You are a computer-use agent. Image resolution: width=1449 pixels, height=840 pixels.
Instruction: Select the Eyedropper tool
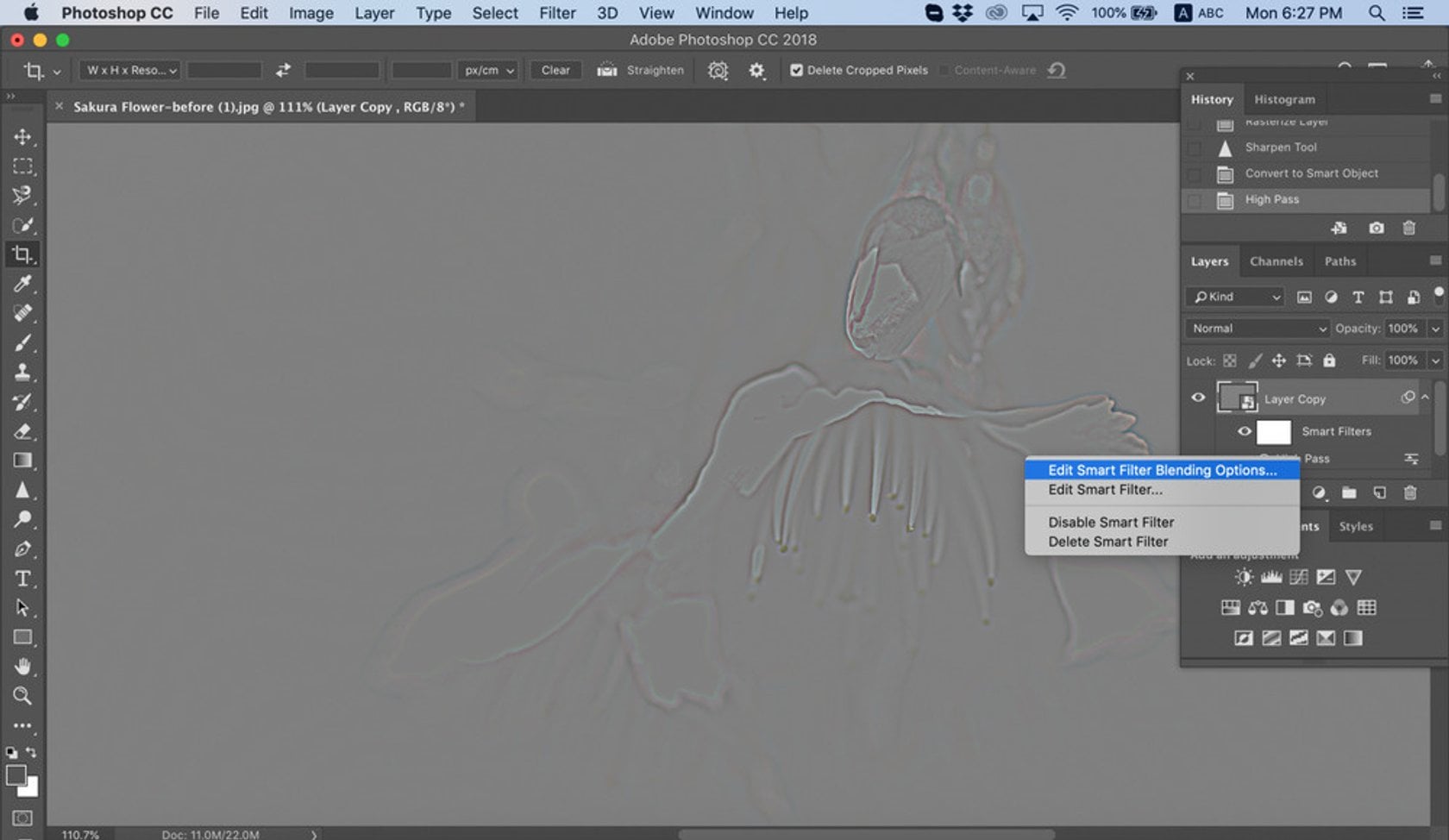(22, 284)
